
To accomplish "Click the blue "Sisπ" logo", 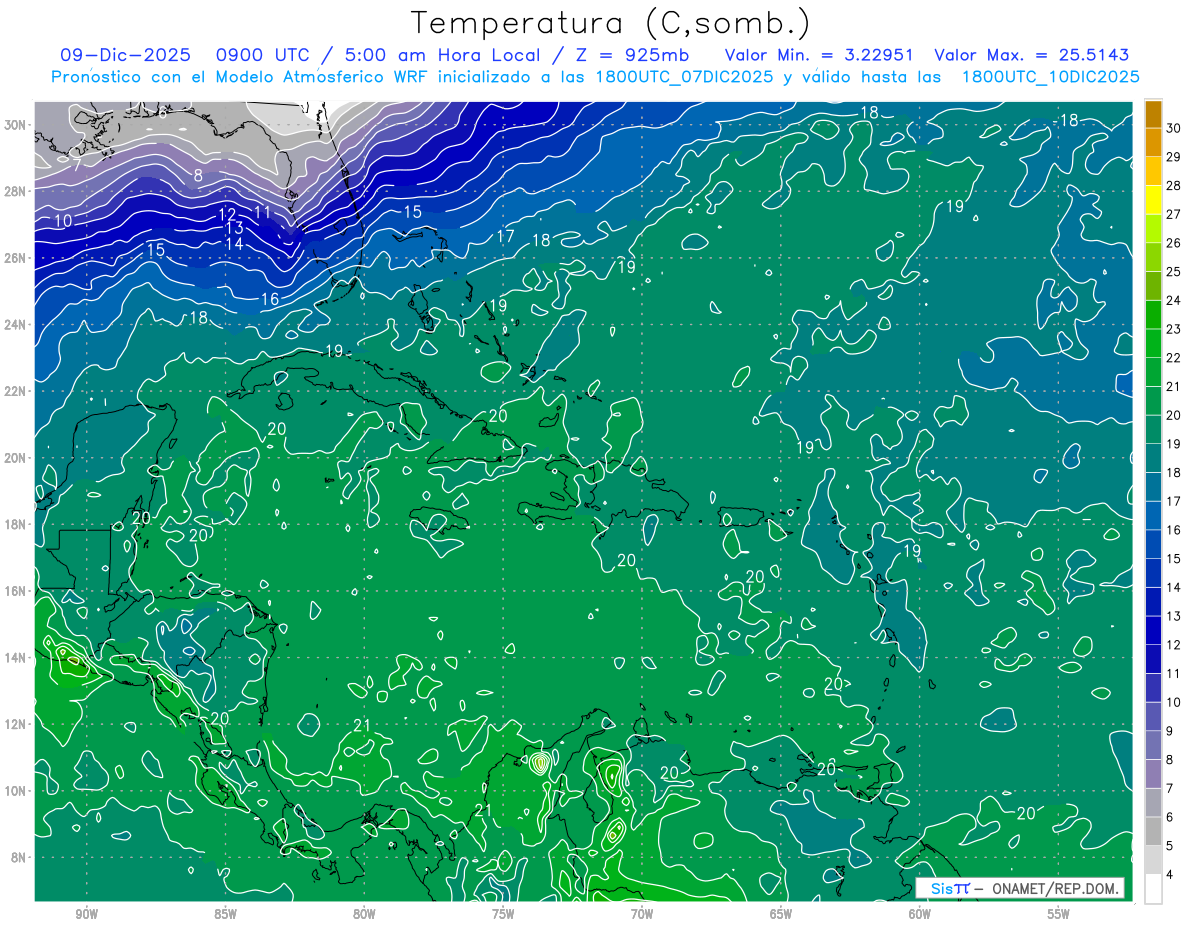I will [x=950, y=888].
